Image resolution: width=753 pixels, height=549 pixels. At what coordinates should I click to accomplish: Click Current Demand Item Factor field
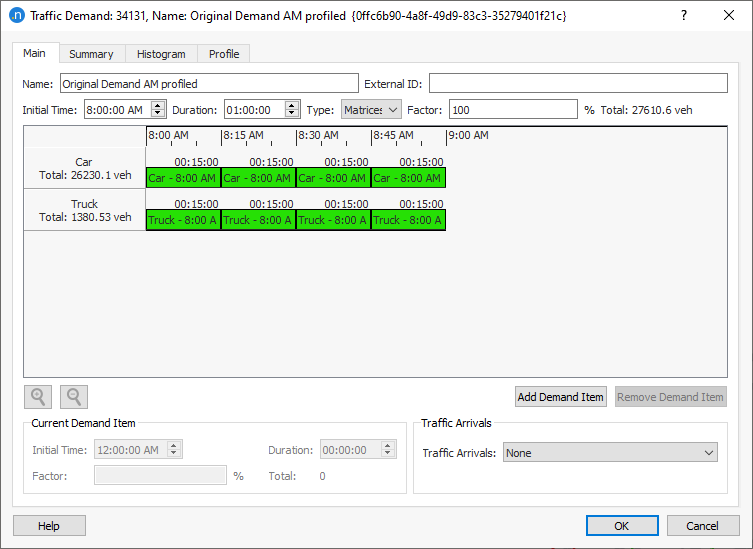(x=160, y=476)
